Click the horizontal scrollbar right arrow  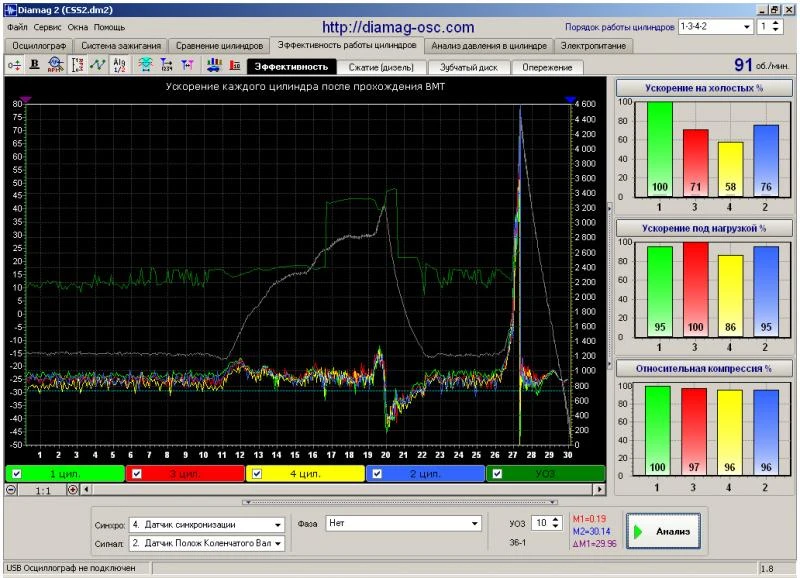(x=599, y=490)
